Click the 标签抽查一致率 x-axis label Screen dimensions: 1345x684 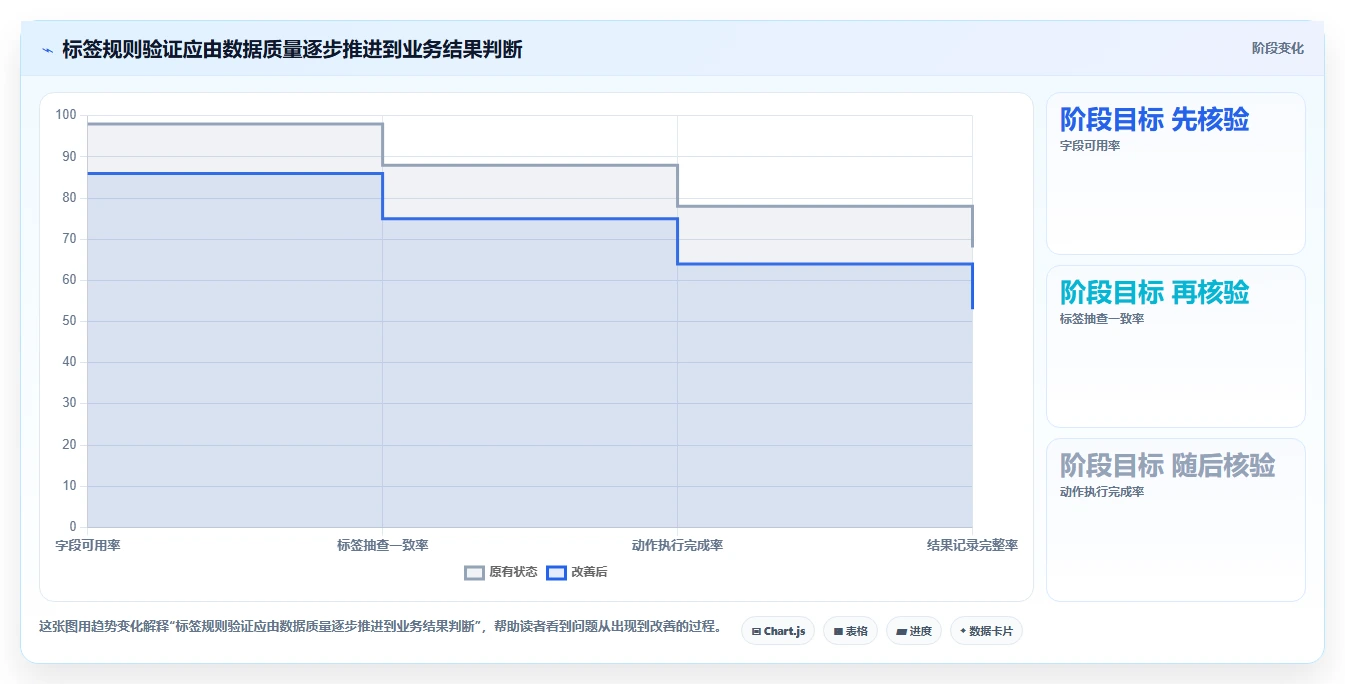[x=383, y=545]
